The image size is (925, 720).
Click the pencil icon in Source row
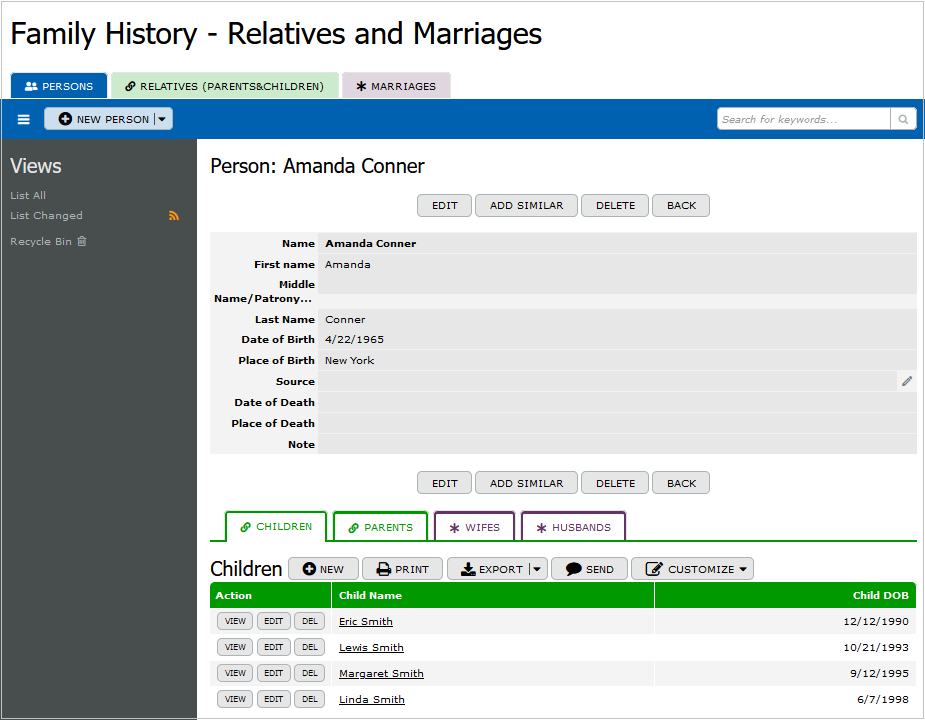(907, 381)
